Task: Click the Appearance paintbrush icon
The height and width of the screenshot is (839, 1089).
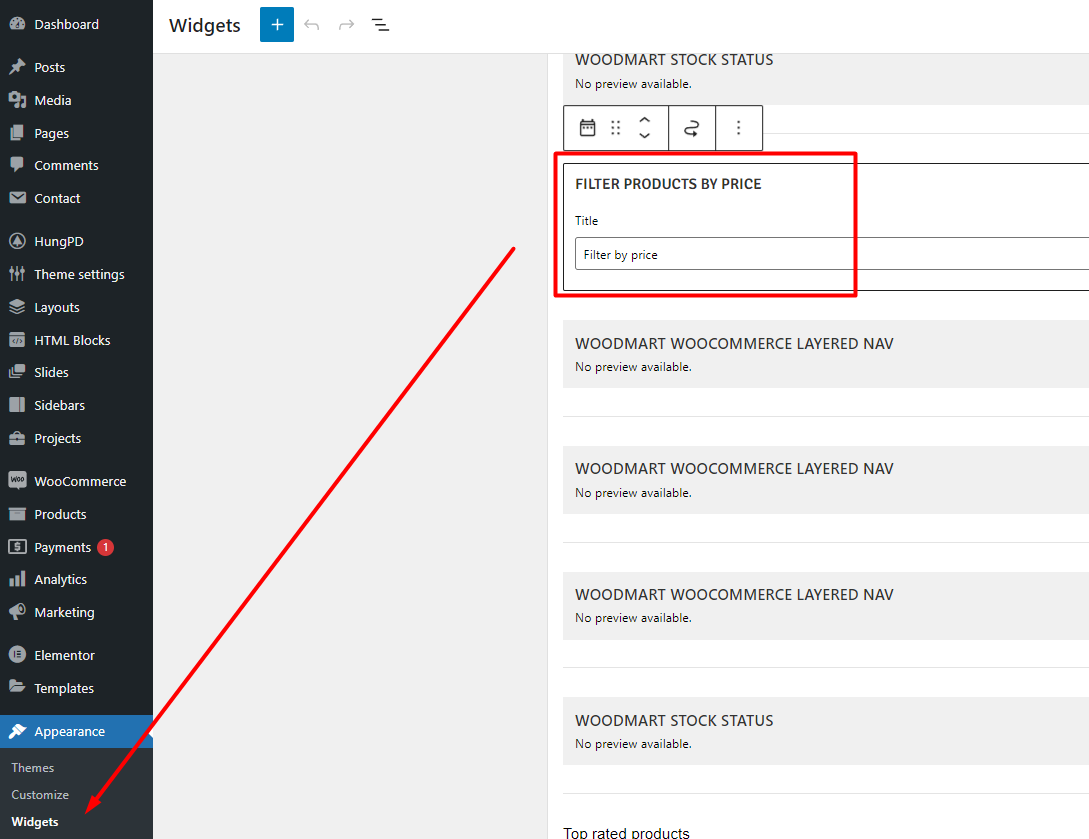Action: (x=17, y=731)
